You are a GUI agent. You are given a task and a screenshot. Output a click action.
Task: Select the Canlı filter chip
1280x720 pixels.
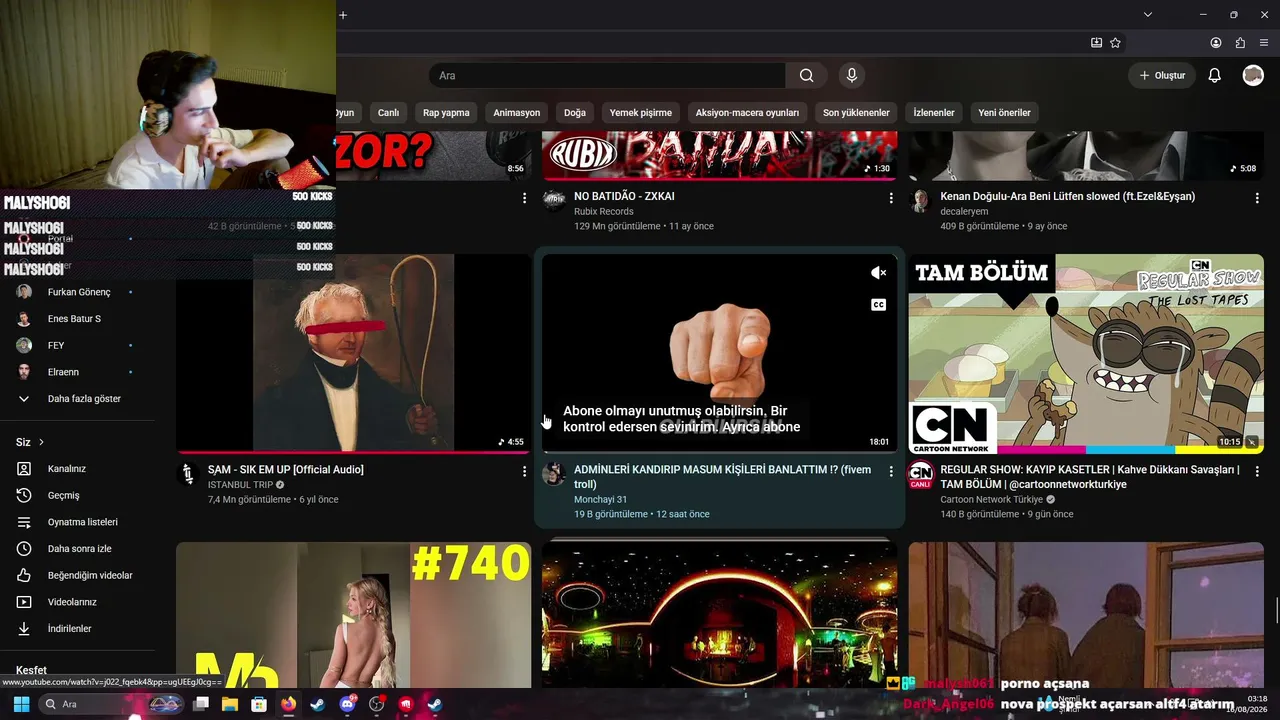pos(388,113)
